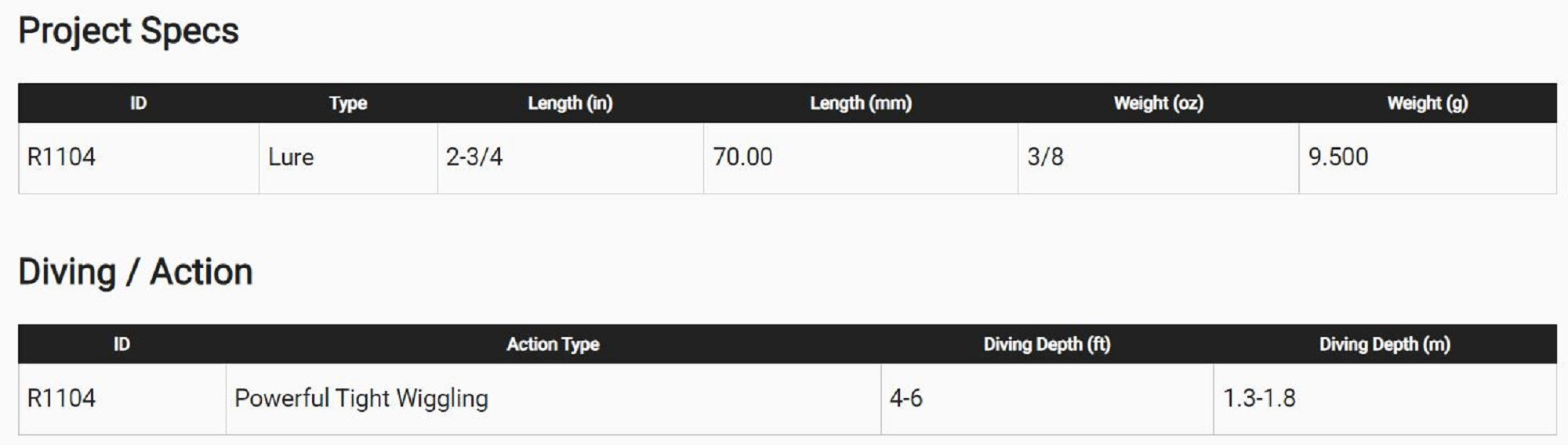
Task: Click the Lure type cell
Action: 291,157
